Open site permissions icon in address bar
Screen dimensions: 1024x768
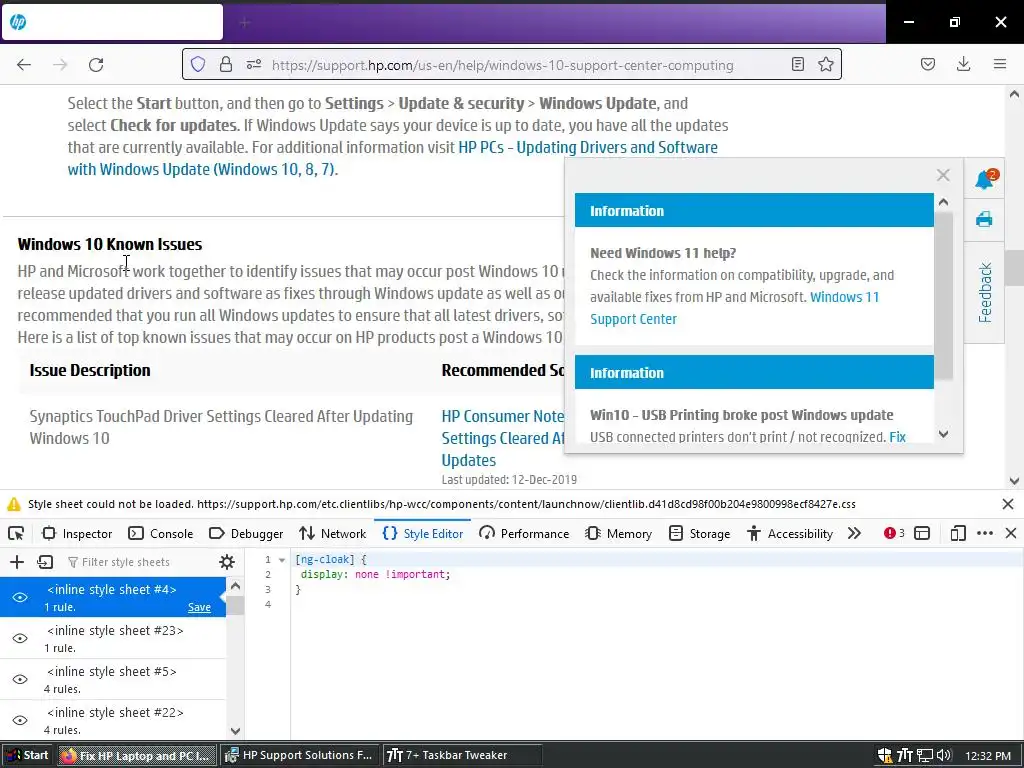point(253,64)
